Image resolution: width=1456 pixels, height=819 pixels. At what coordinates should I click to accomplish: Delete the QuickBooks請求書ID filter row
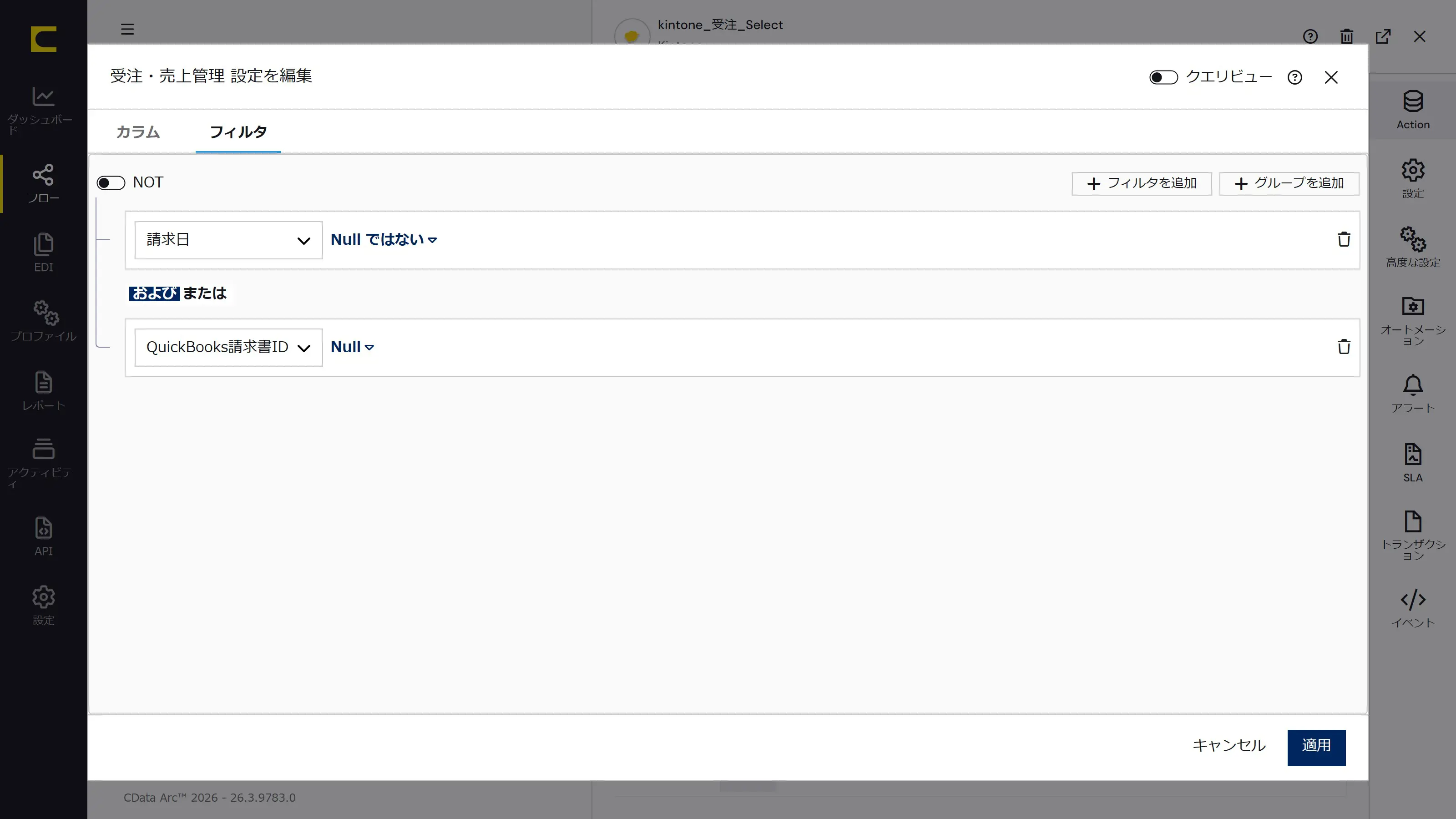[x=1344, y=347]
